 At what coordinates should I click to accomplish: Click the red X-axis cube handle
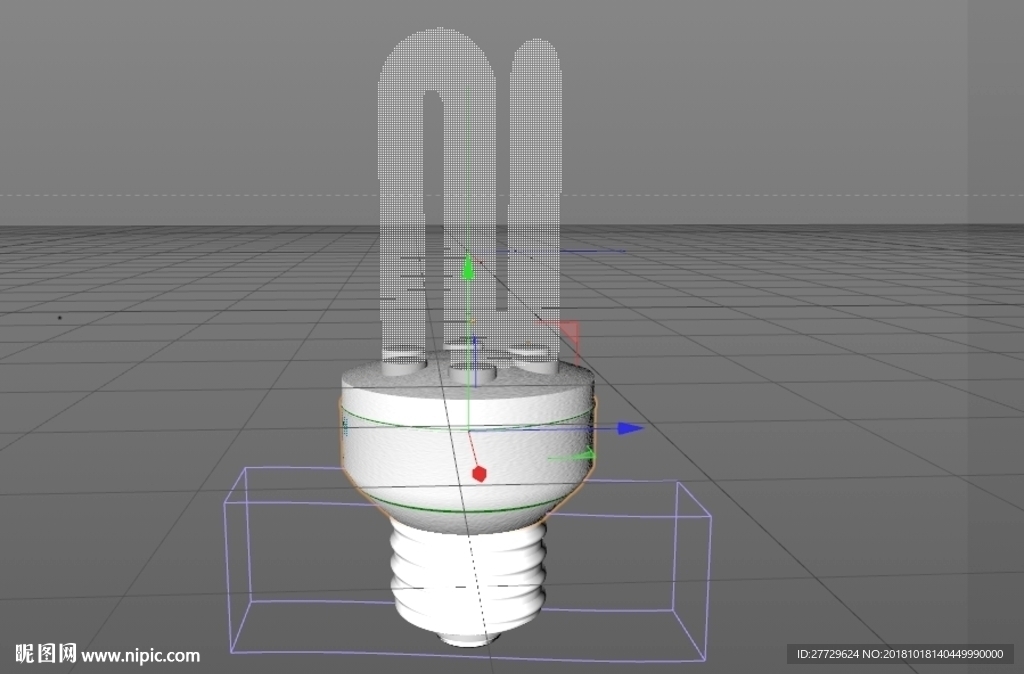pyautogui.click(x=479, y=473)
